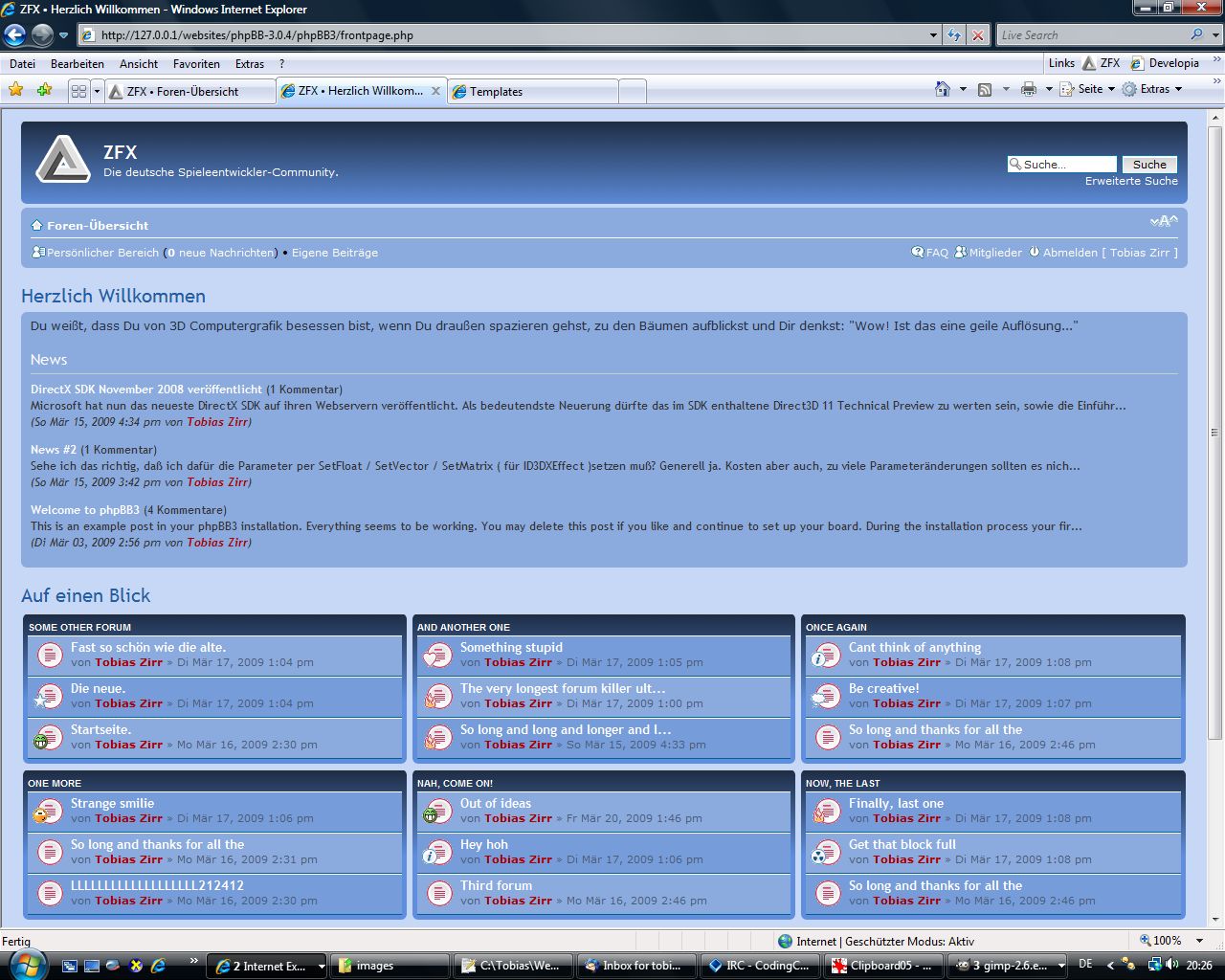Screen dimensions: 1225x980
Task: Expand the address bar URL history dropdown
Action: click(933, 35)
